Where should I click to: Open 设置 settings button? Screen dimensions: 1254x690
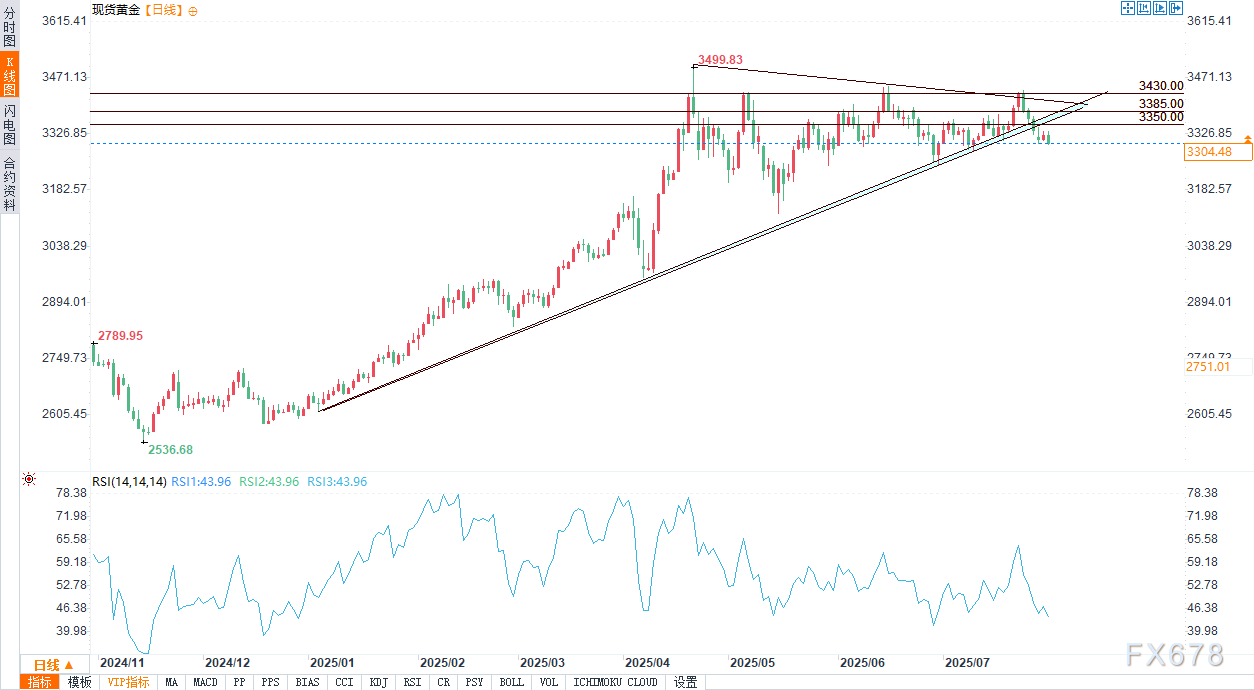point(685,682)
